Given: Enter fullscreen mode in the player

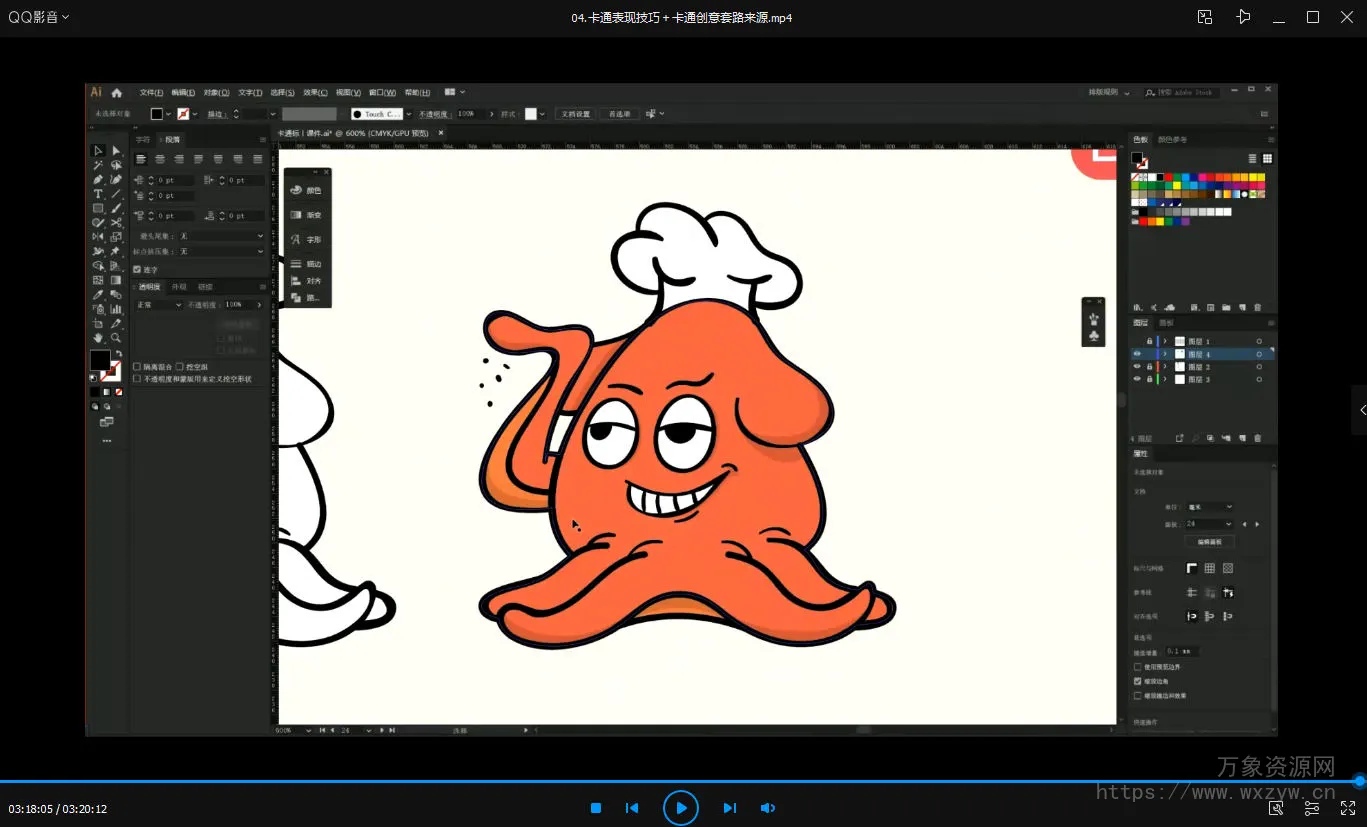Looking at the screenshot, I should coord(1347,808).
